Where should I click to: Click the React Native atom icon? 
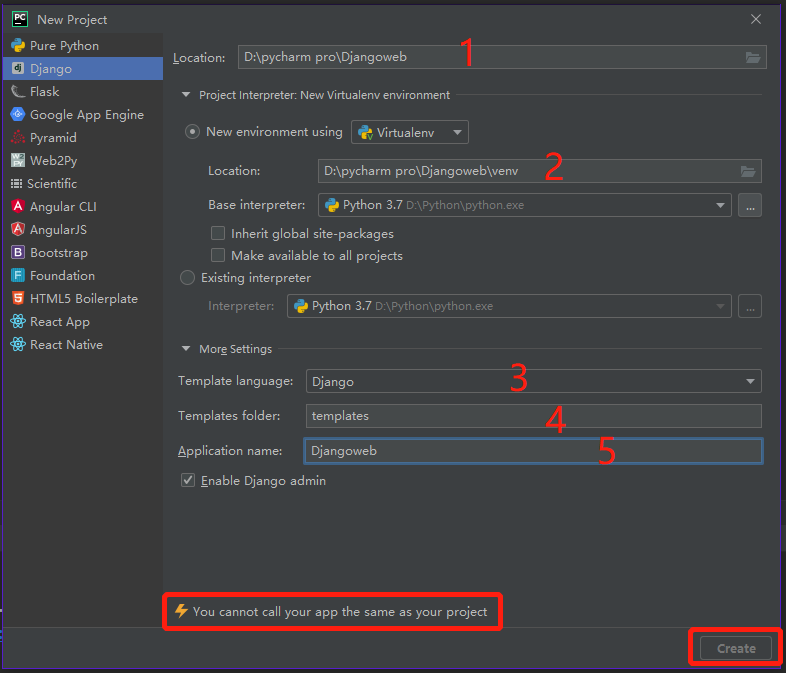pyautogui.click(x=18, y=344)
